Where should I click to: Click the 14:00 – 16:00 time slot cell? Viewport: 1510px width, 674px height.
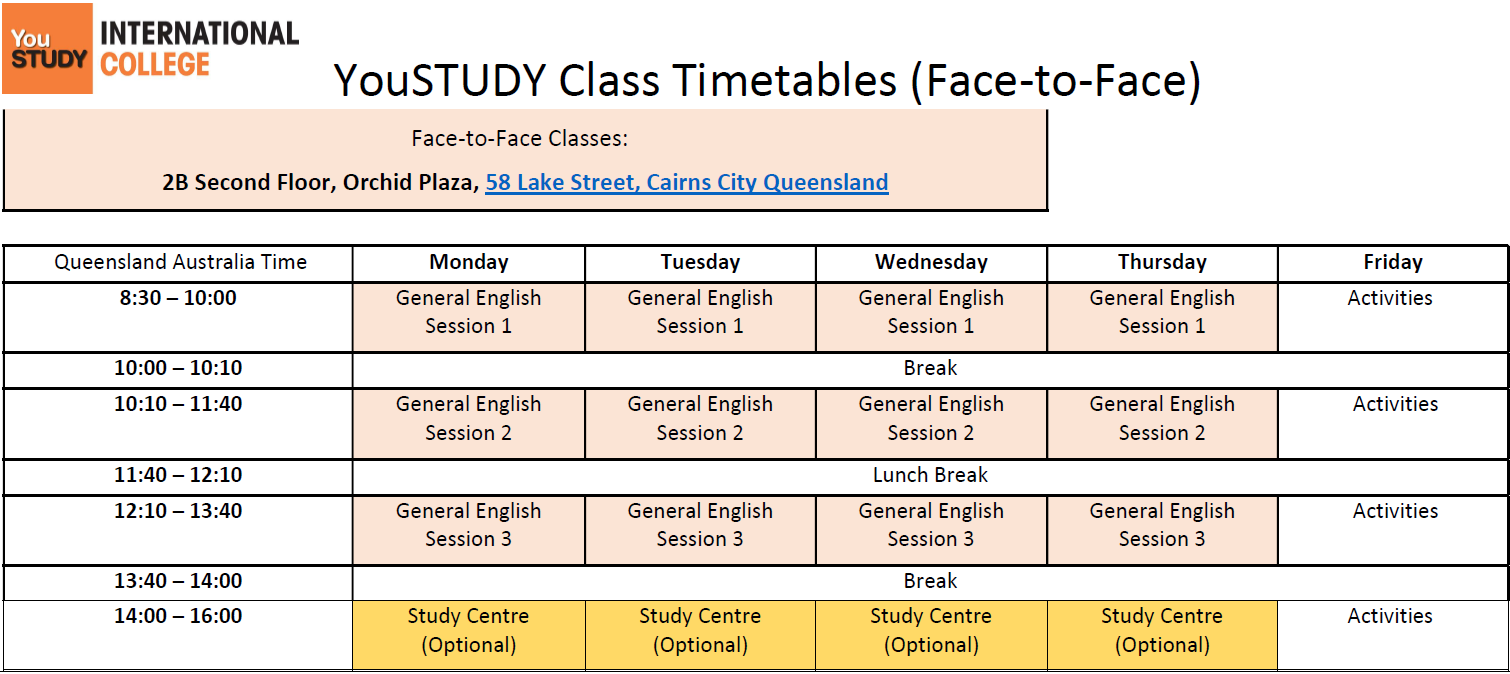point(178,617)
